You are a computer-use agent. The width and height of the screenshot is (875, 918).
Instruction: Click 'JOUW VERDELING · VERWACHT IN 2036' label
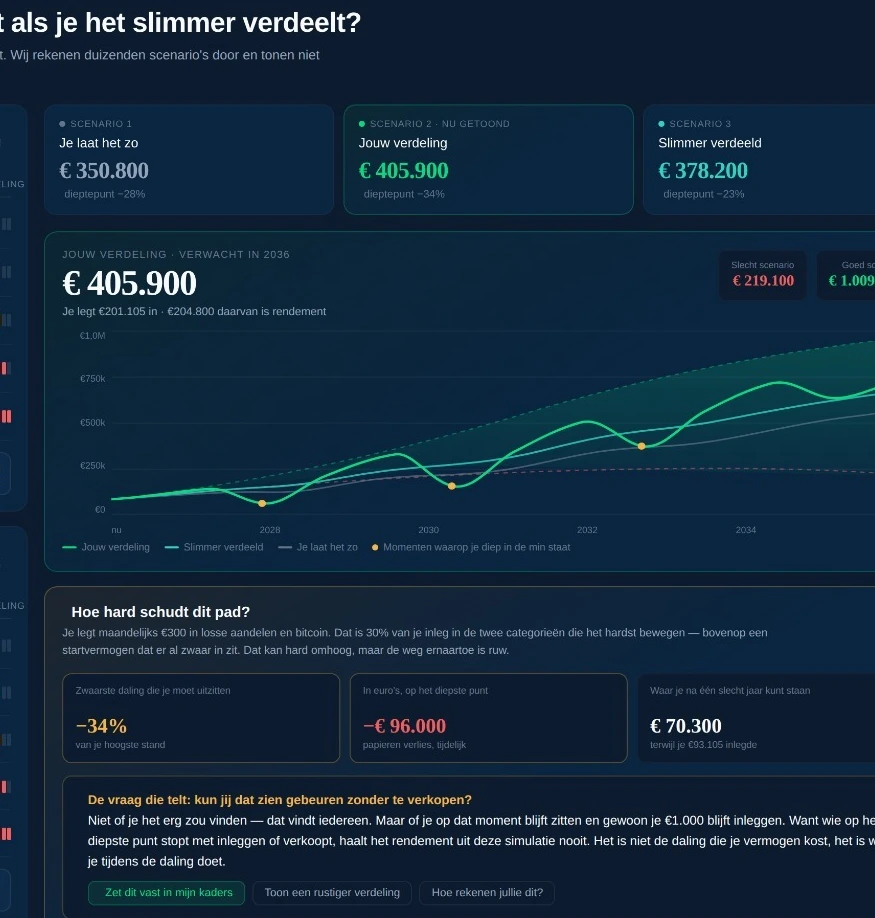point(176,254)
